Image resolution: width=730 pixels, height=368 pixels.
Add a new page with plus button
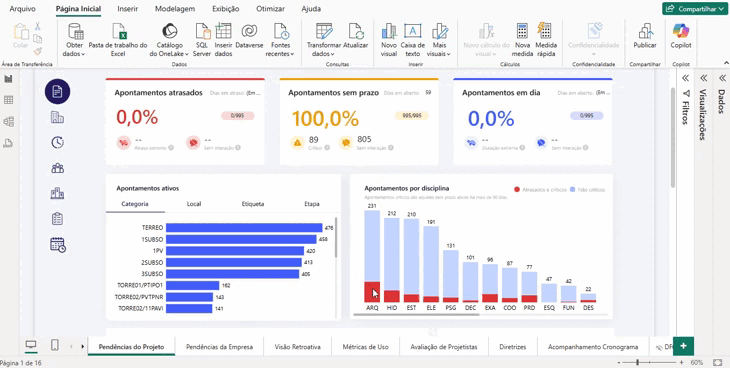(x=683, y=346)
